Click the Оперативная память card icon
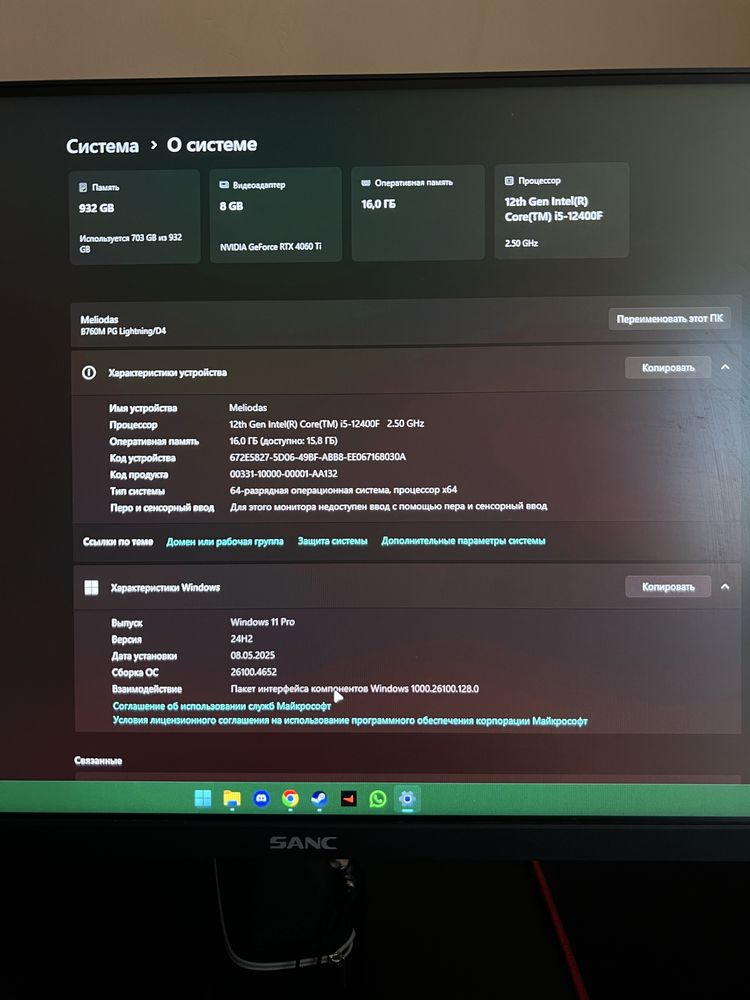Screen dimensions: 750x1000 [366, 182]
